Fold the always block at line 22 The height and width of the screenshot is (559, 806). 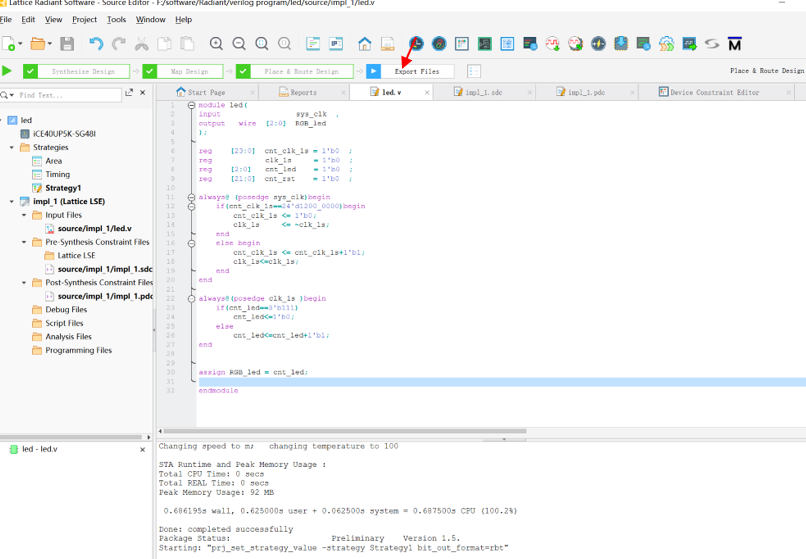point(191,298)
